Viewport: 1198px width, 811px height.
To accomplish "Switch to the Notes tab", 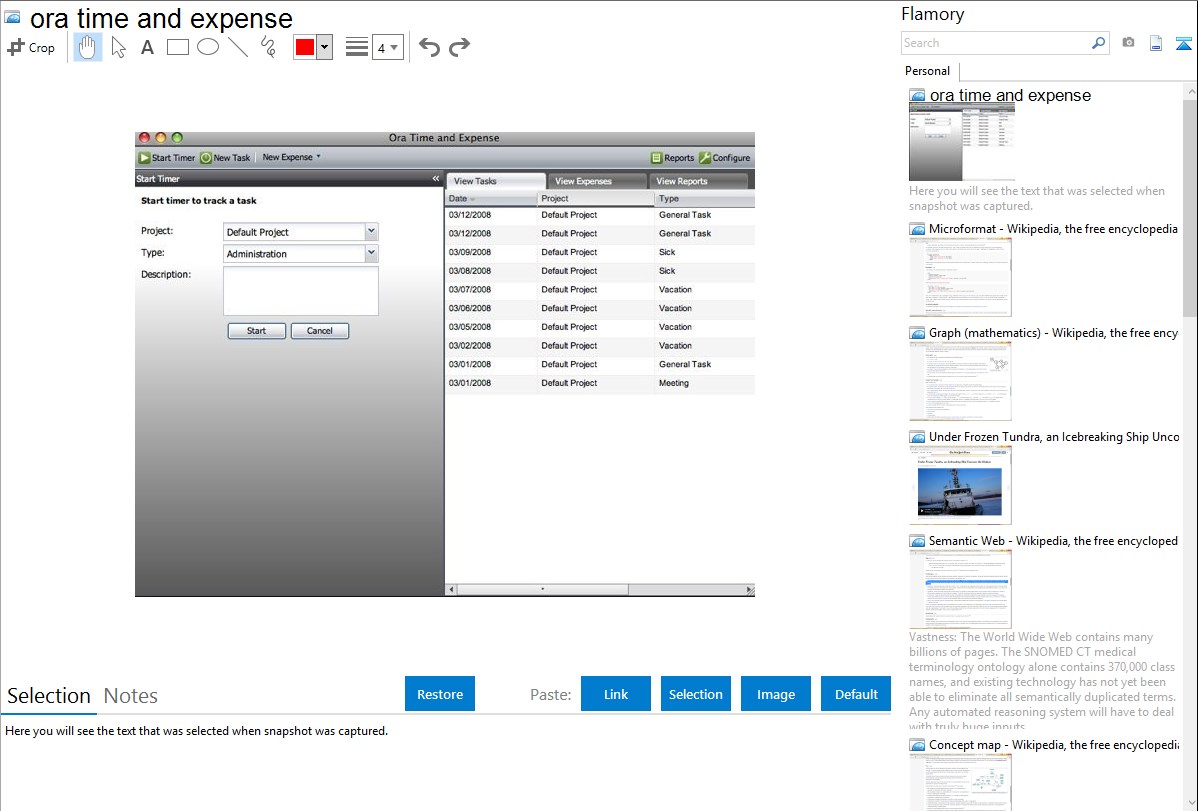I will tap(131, 696).
